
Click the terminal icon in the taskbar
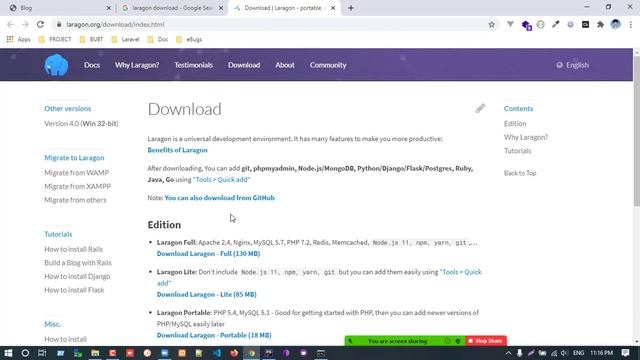pyautogui.click(x=321, y=353)
